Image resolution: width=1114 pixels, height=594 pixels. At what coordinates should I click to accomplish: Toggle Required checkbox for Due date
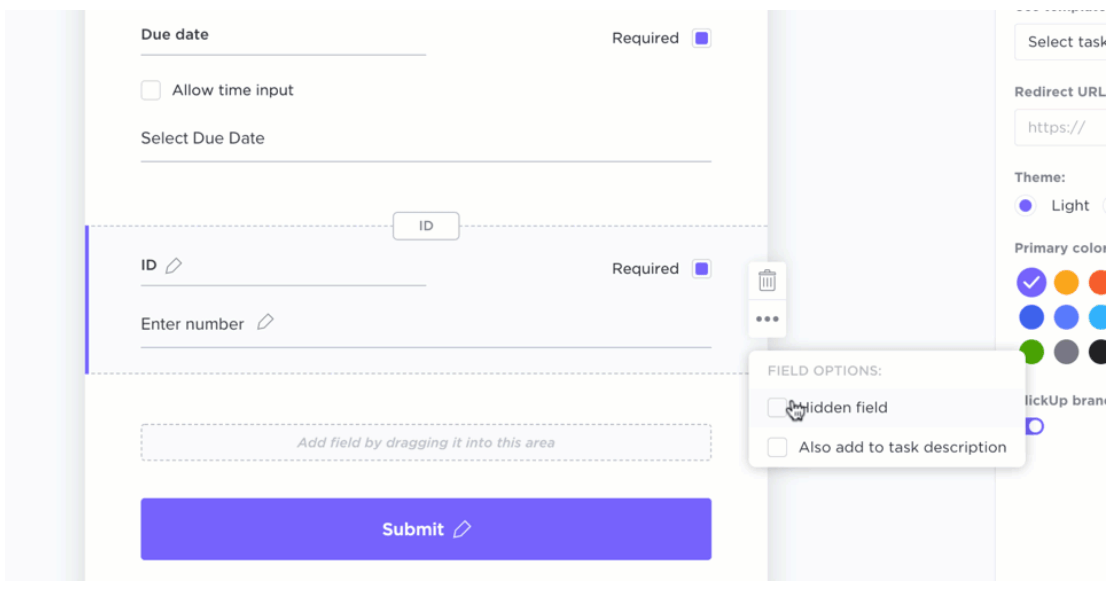[x=702, y=38]
